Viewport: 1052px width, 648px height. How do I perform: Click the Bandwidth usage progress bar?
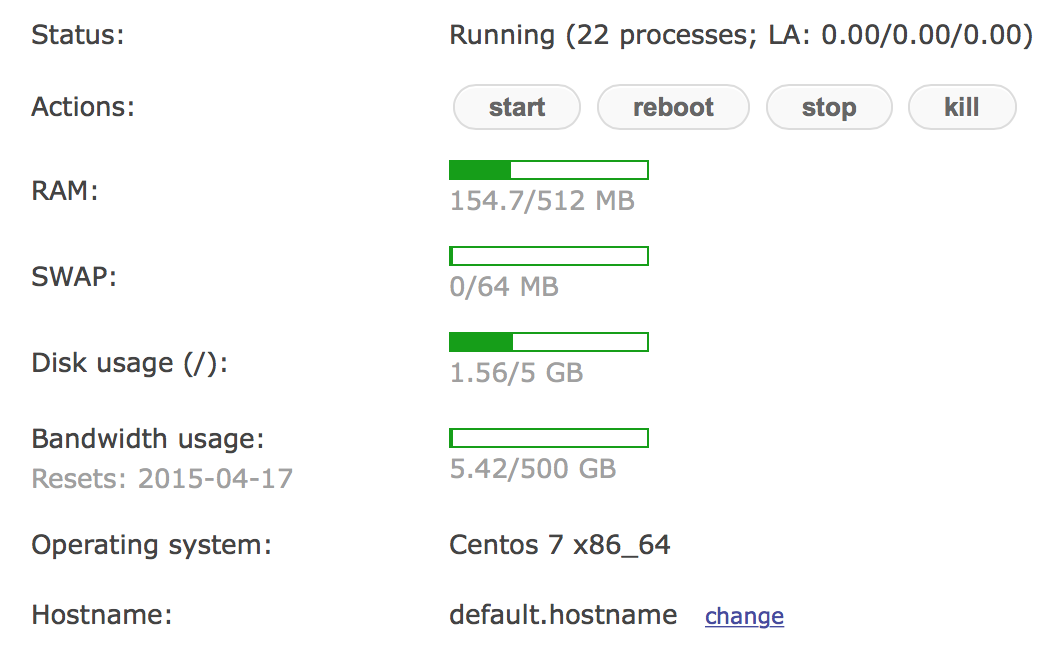coord(549,438)
